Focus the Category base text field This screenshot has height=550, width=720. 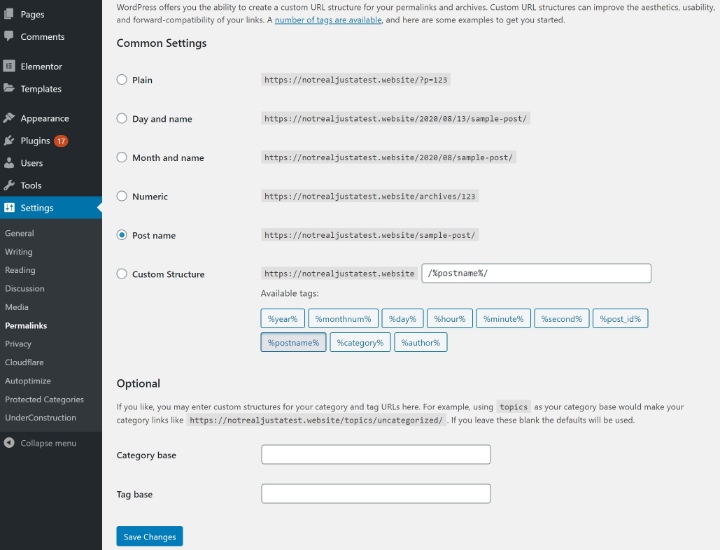376,455
